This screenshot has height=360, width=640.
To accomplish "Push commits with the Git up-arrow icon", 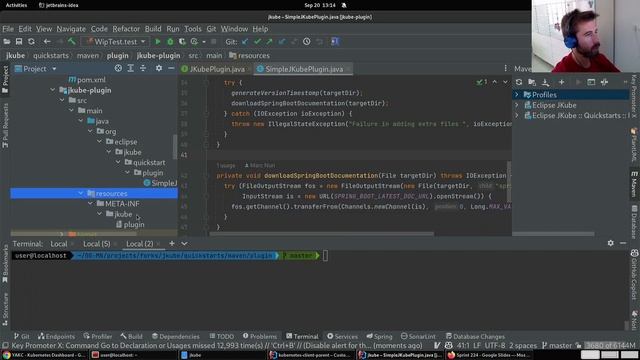I will pos(269,42).
